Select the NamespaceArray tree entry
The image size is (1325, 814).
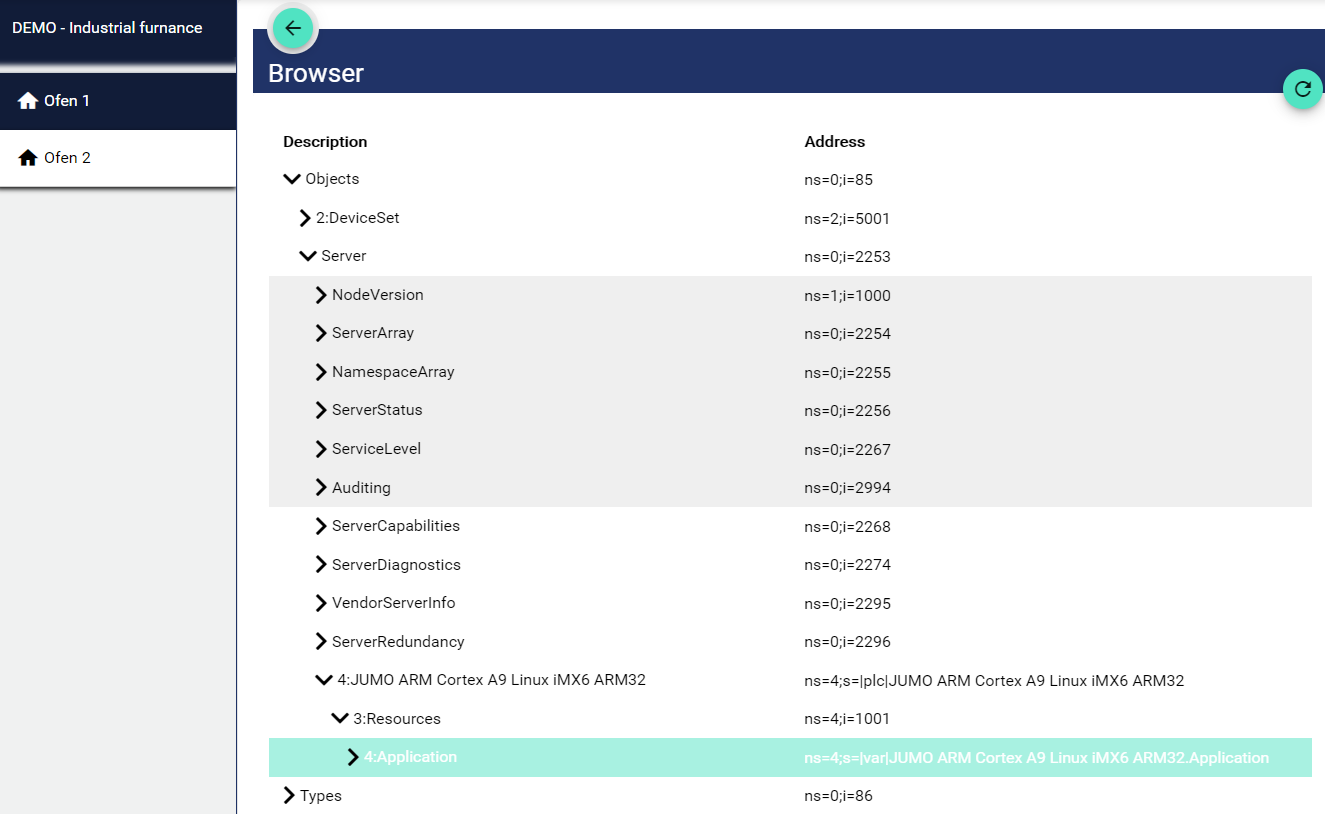click(393, 372)
